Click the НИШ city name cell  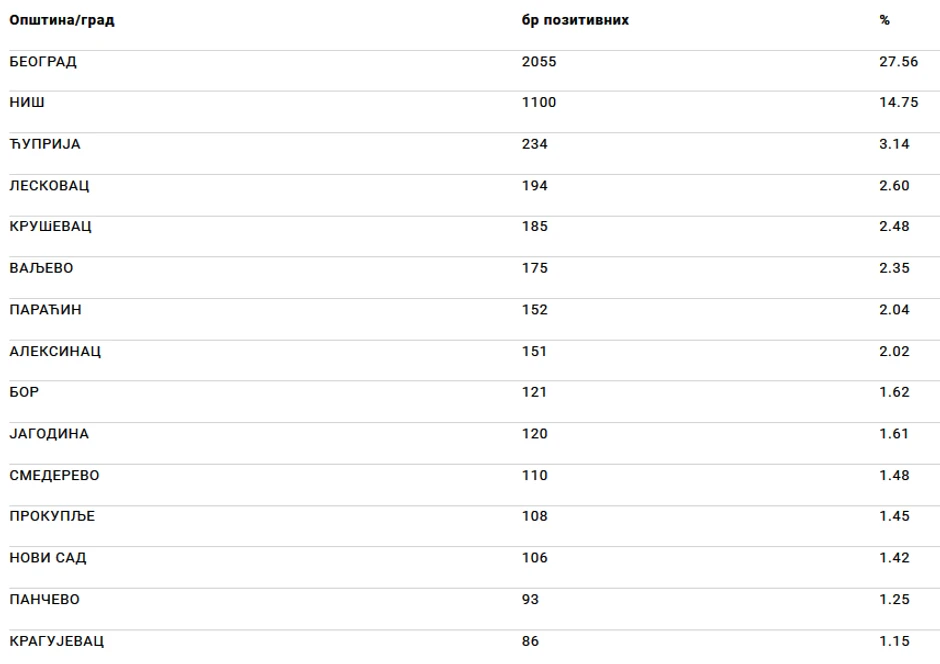click(27, 103)
